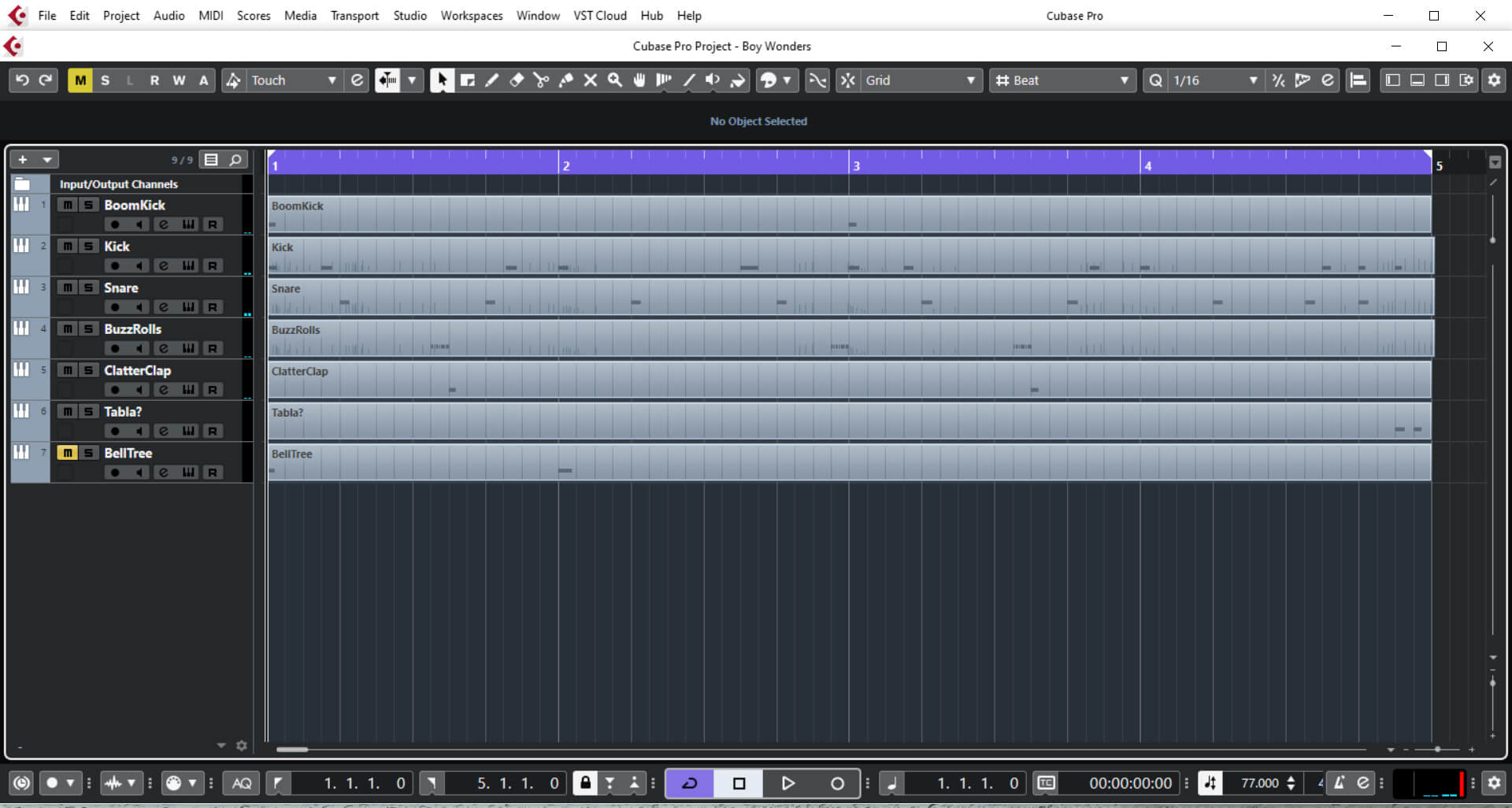
Task: Select the Mute X tool
Action: pos(590,80)
